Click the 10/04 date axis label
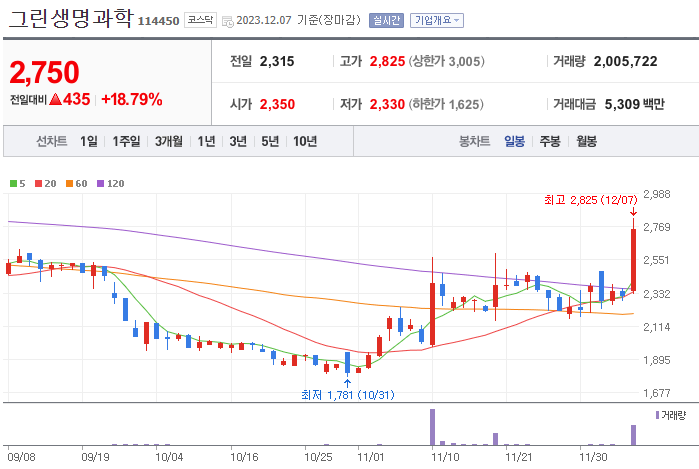Viewport: 699px width, 469px height. (x=169, y=457)
